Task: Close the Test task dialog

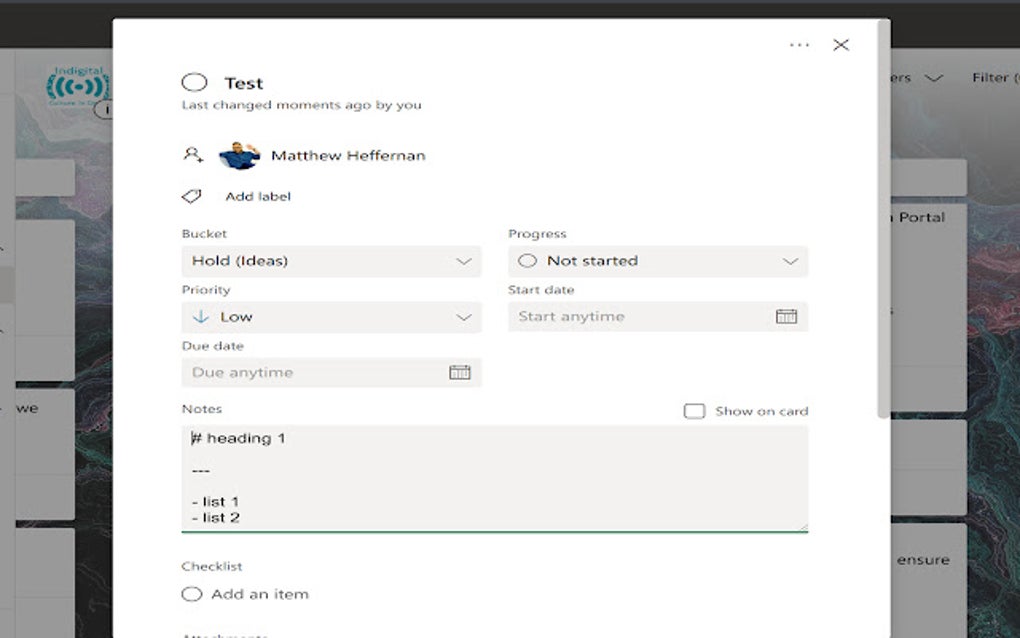Action: pos(841,45)
